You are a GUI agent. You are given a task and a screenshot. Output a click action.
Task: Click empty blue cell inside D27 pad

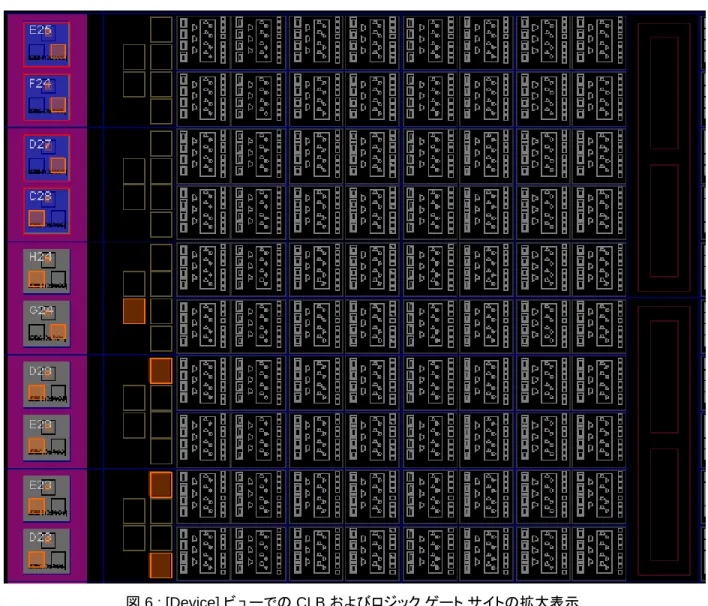37,165
